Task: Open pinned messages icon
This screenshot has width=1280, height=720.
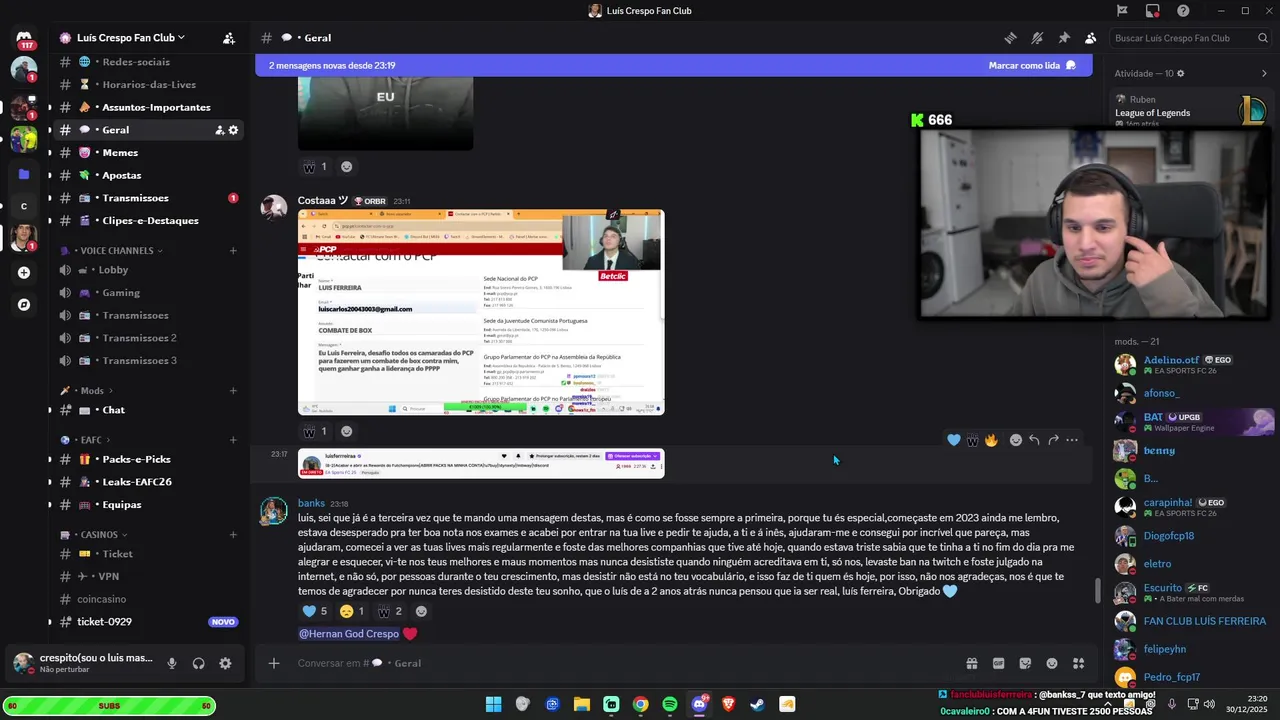Action: pos(1064,38)
